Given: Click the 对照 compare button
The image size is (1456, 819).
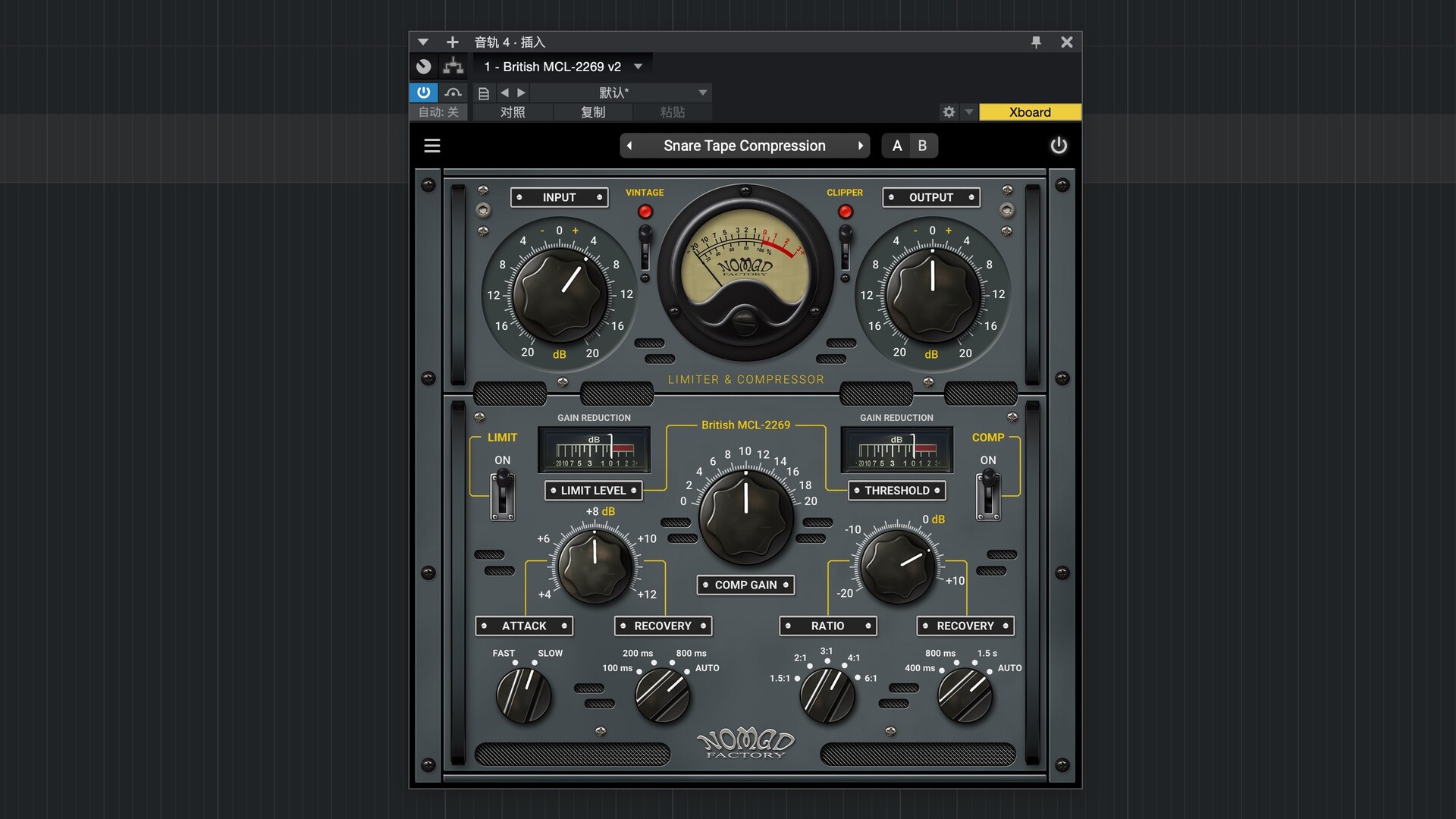Looking at the screenshot, I should click(513, 112).
